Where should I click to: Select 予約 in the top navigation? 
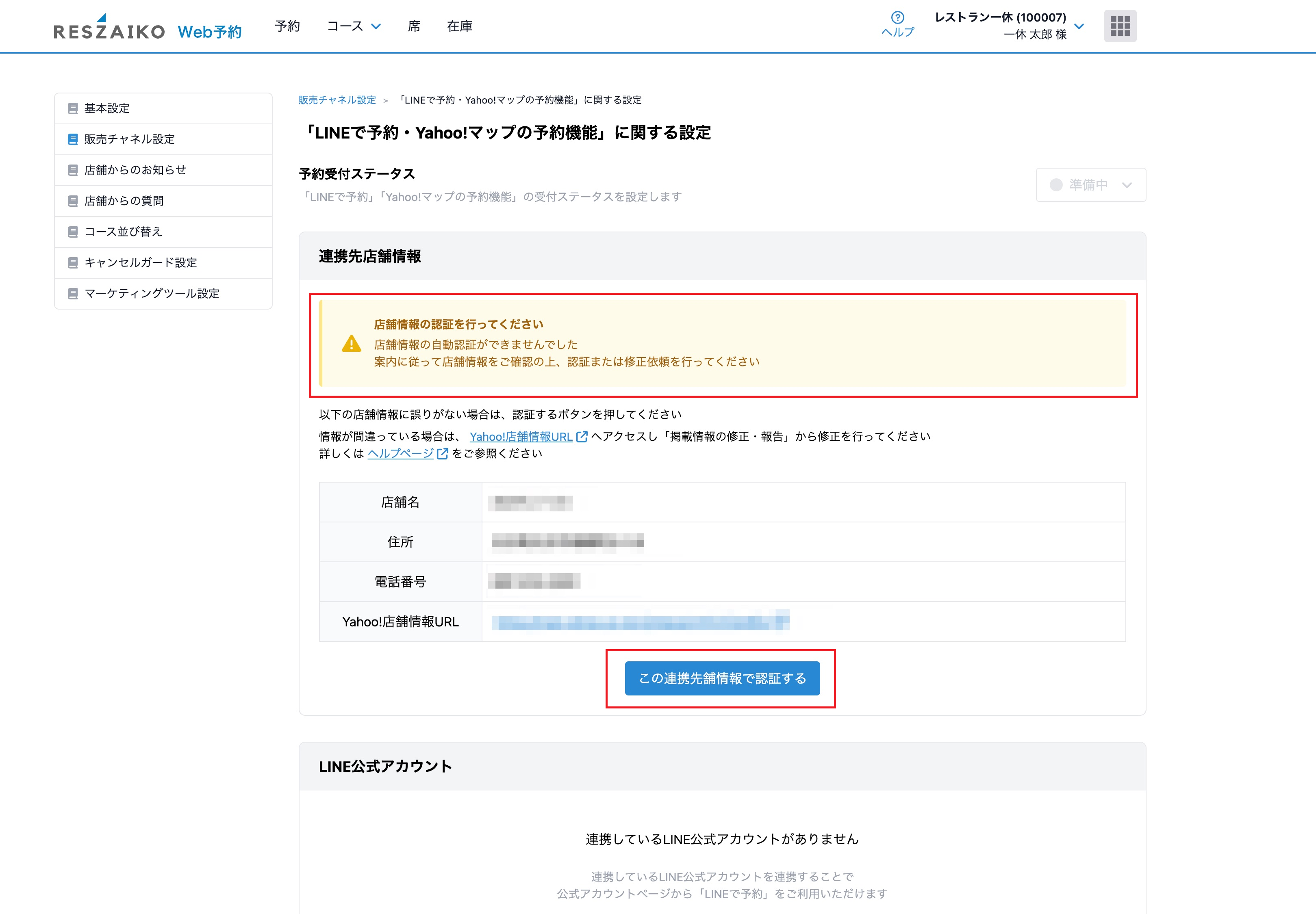(288, 26)
